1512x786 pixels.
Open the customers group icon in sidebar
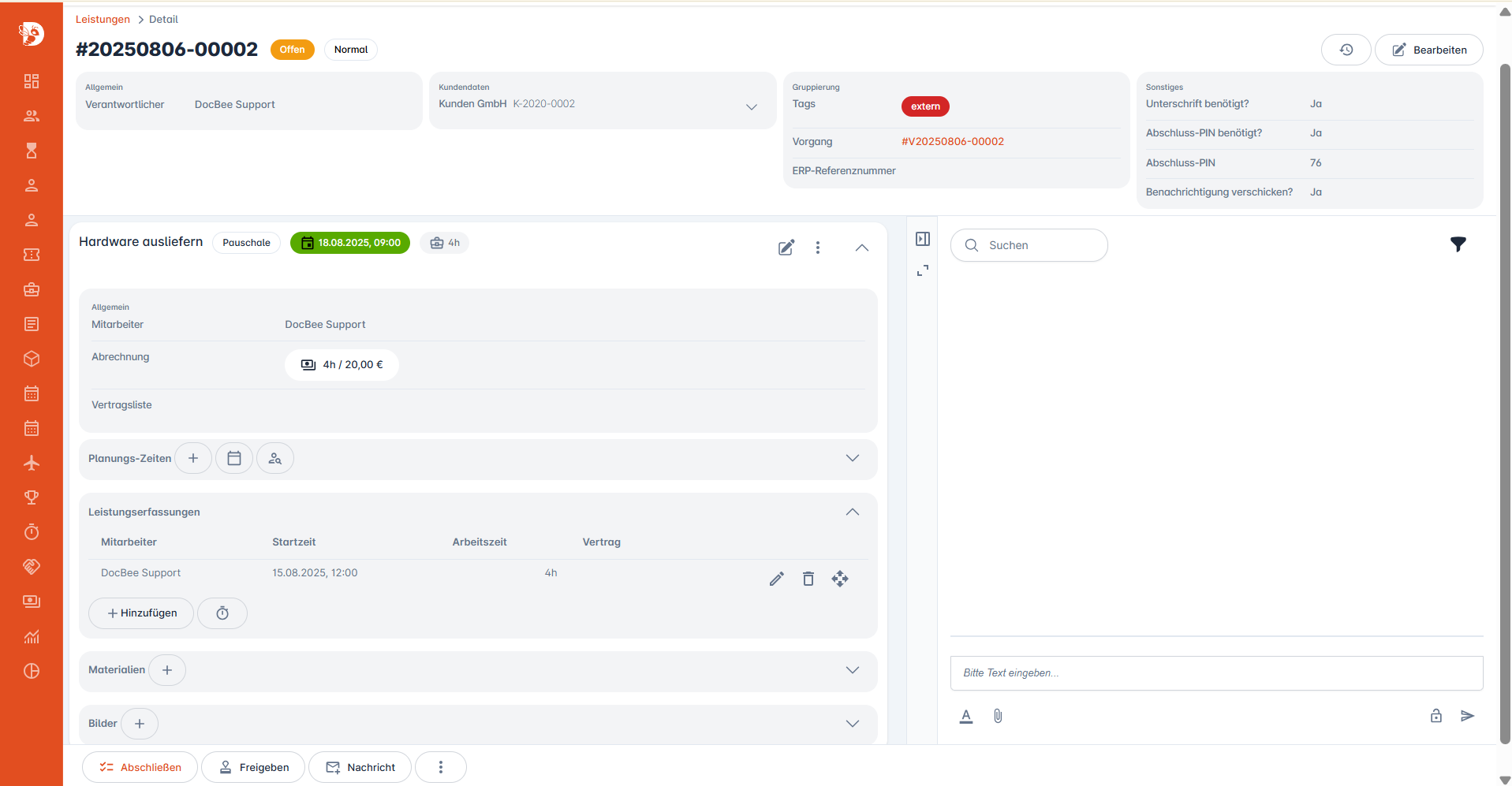coord(32,116)
